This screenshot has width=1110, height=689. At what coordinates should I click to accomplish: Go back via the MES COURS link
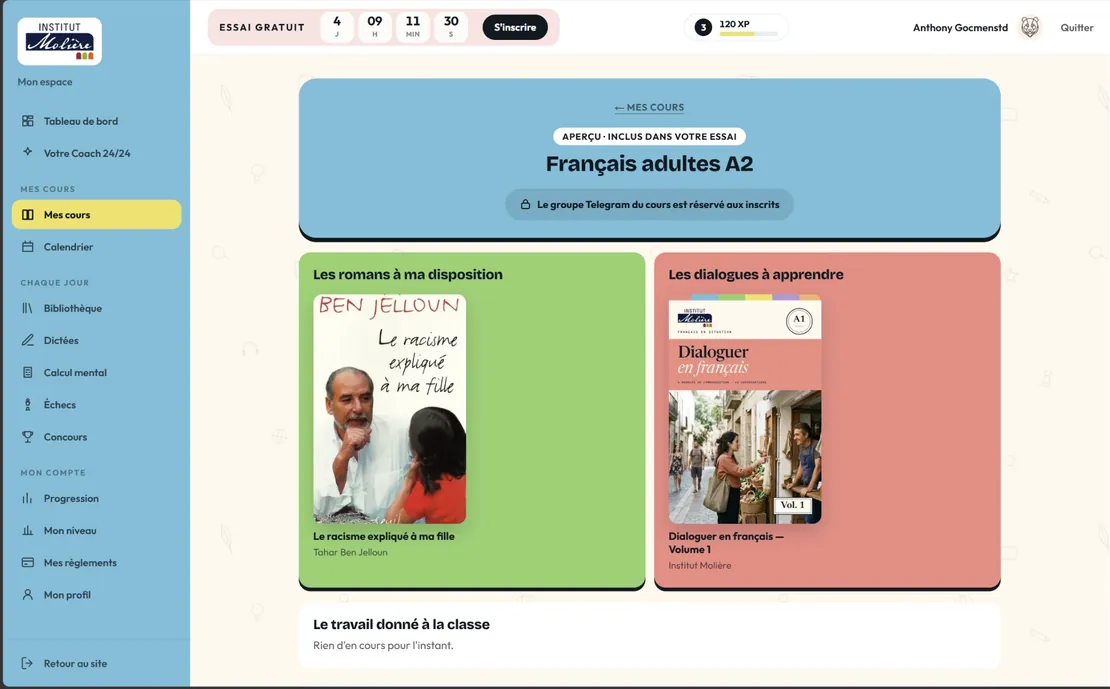649,108
